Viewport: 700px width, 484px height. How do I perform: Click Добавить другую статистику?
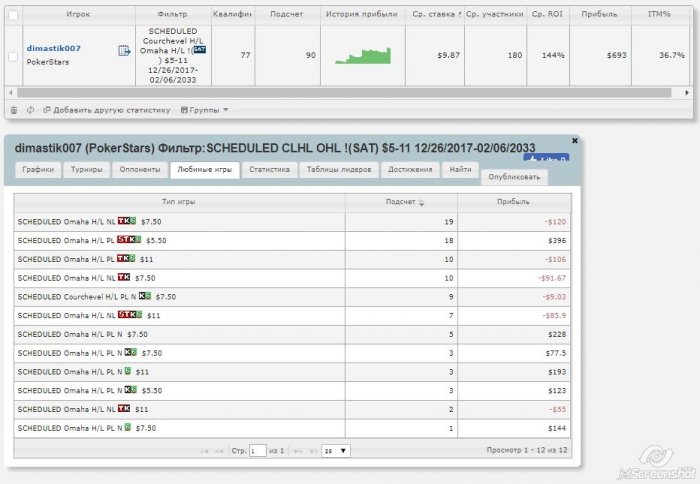coord(107,110)
